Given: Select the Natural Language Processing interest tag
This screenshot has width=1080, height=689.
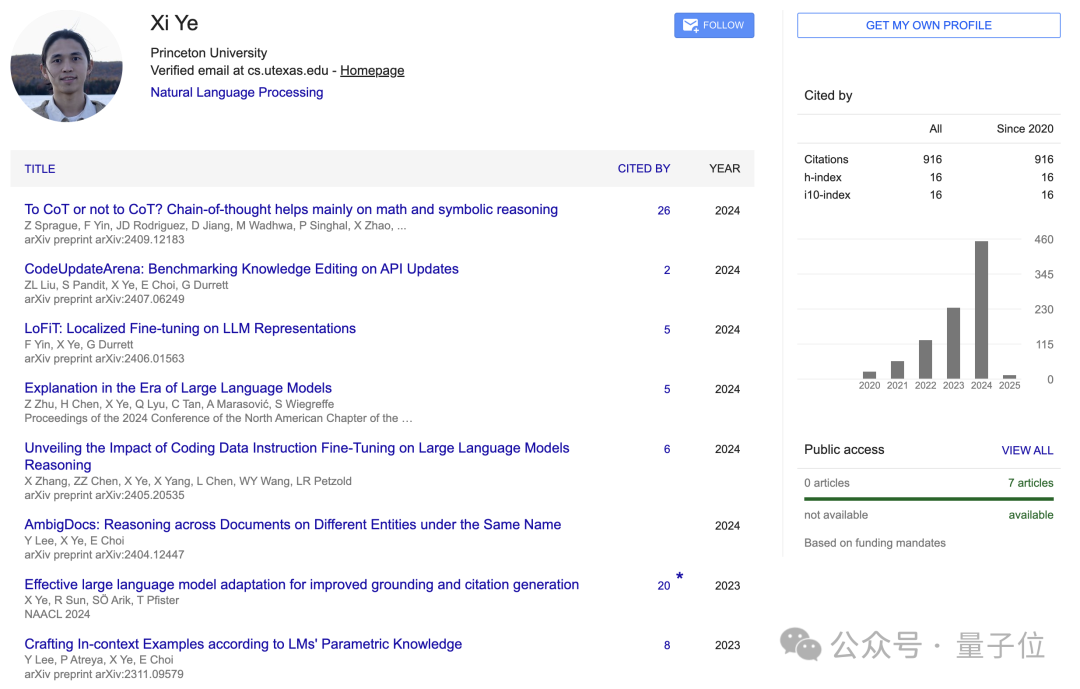Looking at the screenshot, I should pos(237,92).
